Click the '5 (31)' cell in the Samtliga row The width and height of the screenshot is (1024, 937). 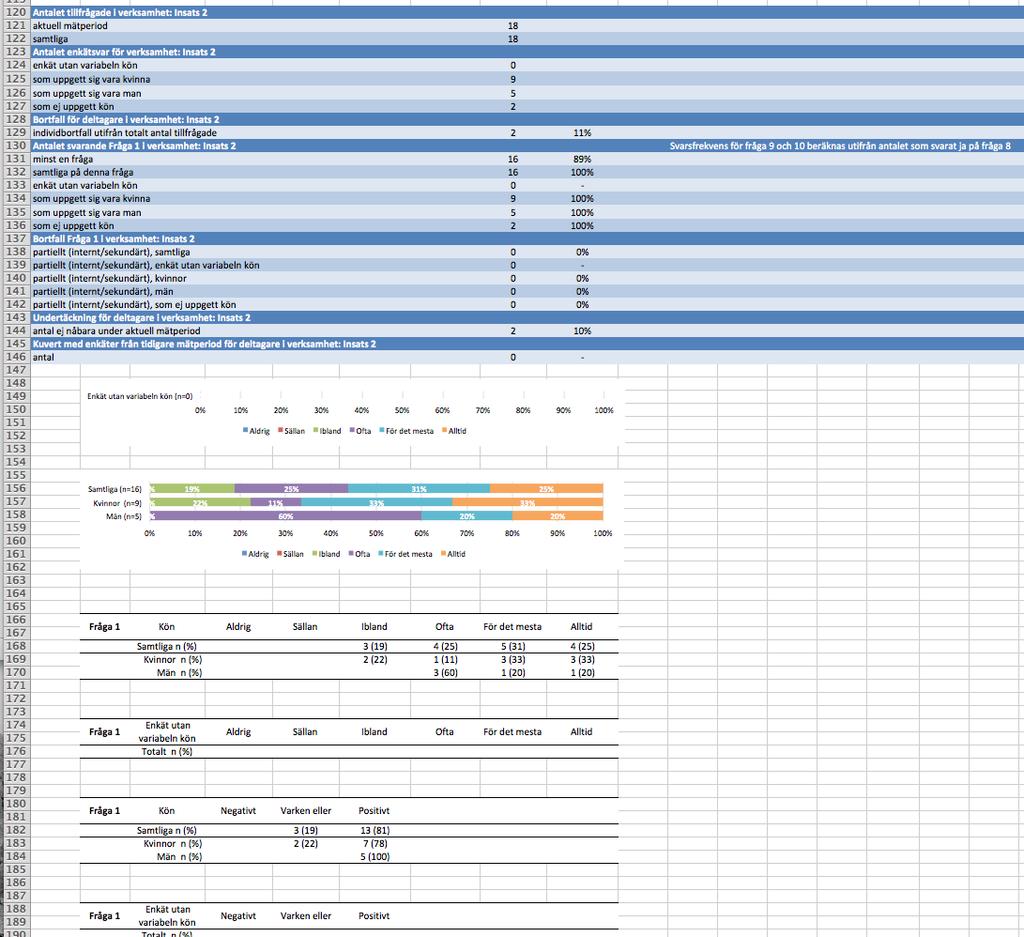tap(513, 646)
